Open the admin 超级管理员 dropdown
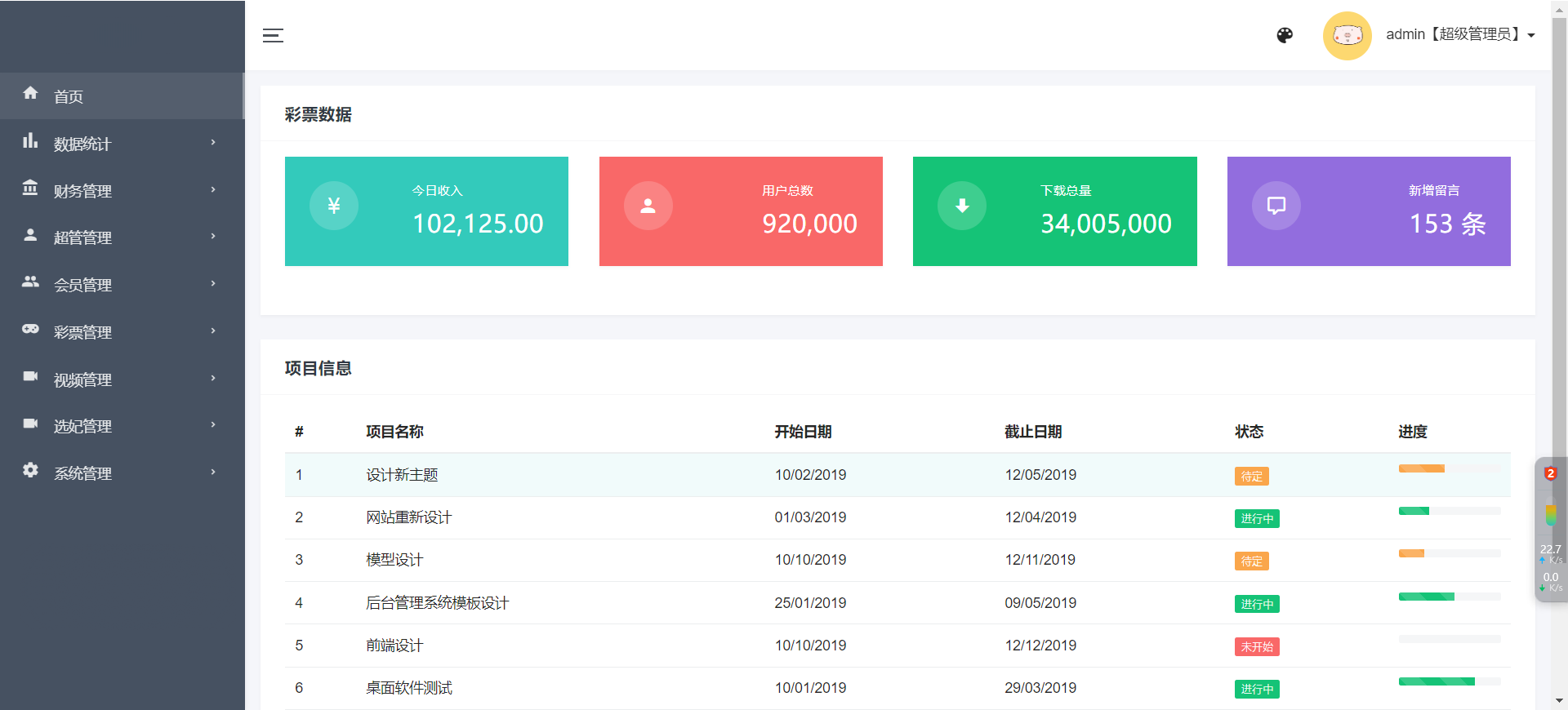 [1460, 34]
